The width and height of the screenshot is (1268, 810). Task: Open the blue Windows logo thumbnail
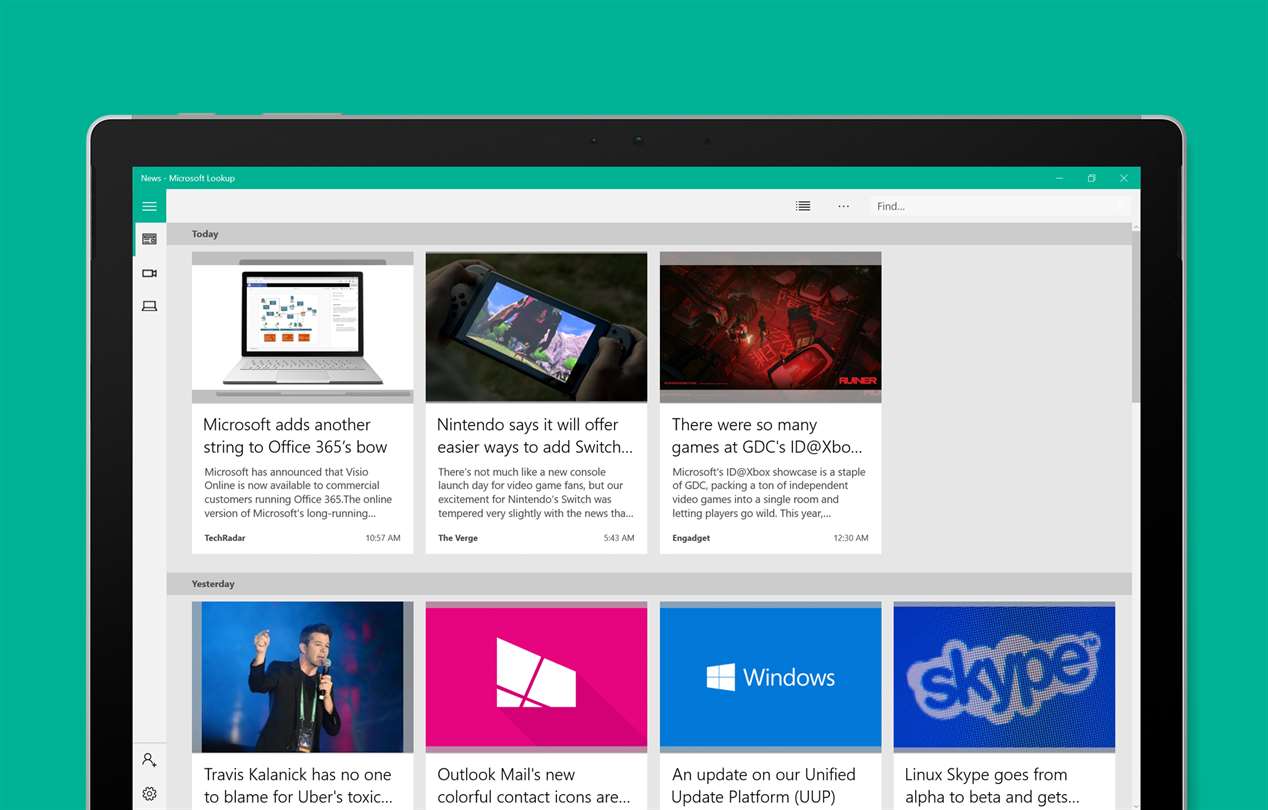coord(770,677)
